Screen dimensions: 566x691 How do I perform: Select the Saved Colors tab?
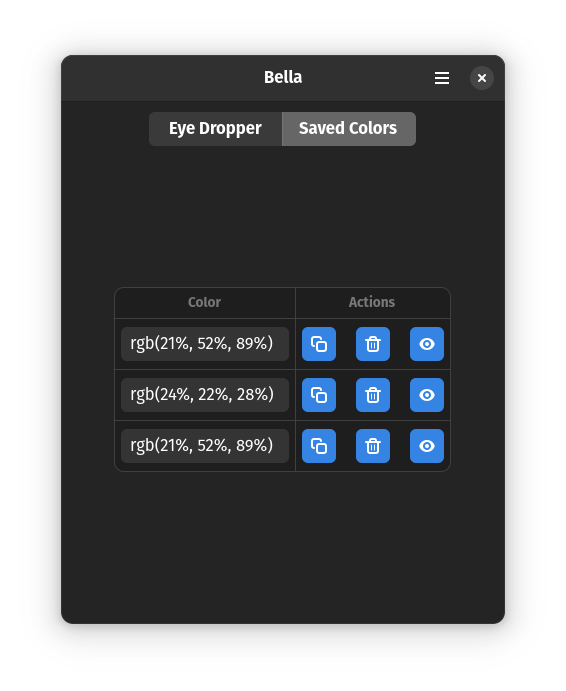point(349,129)
